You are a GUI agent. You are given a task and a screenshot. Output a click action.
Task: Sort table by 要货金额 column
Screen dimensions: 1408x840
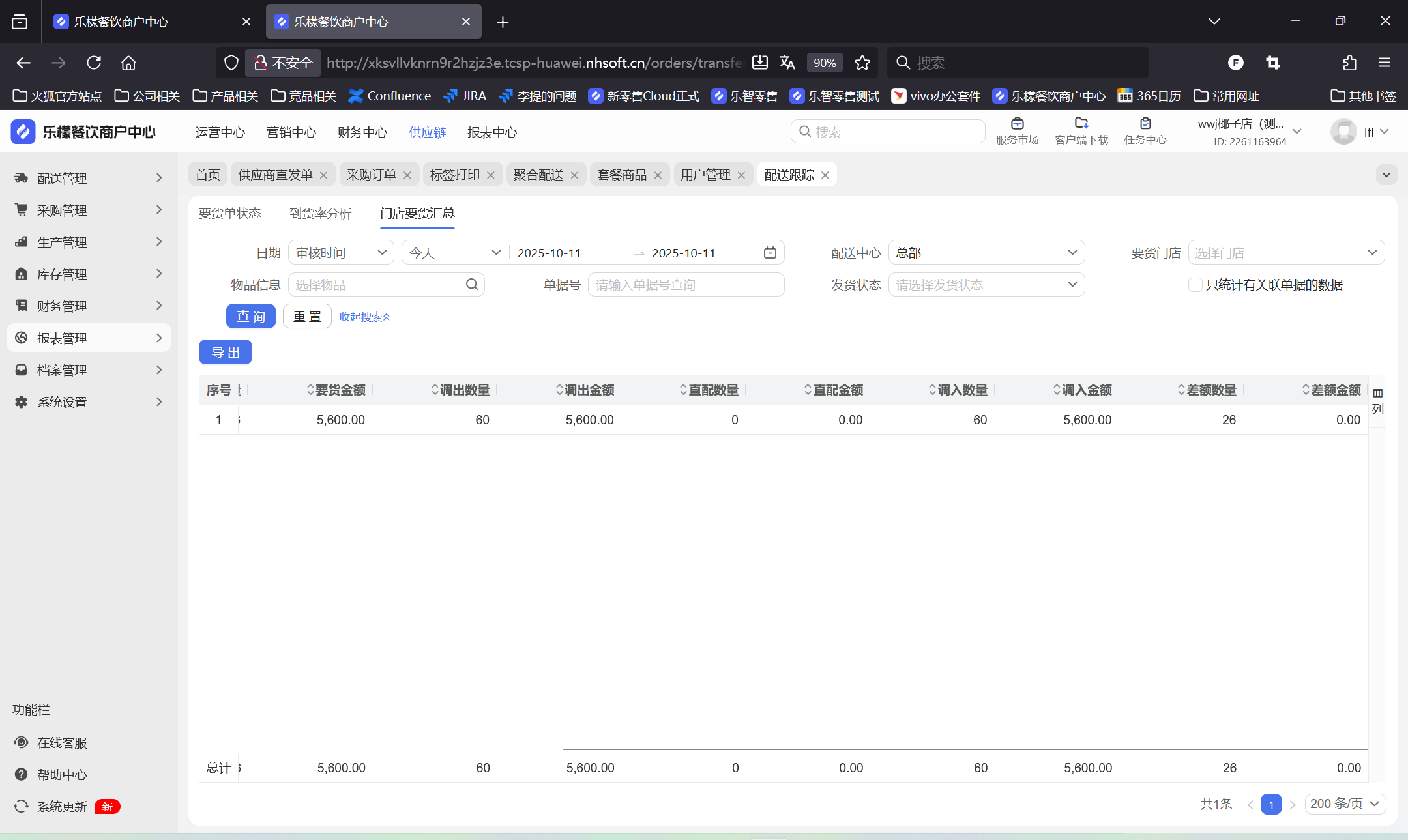[x=336, y=390]
